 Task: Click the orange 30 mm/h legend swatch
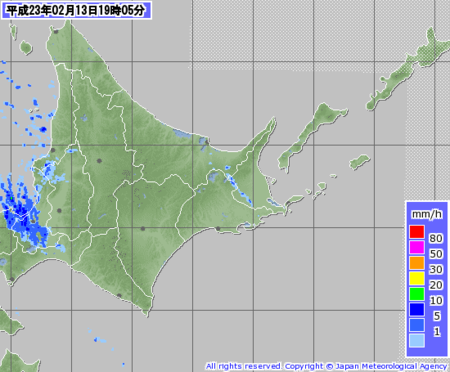point(417,263)
